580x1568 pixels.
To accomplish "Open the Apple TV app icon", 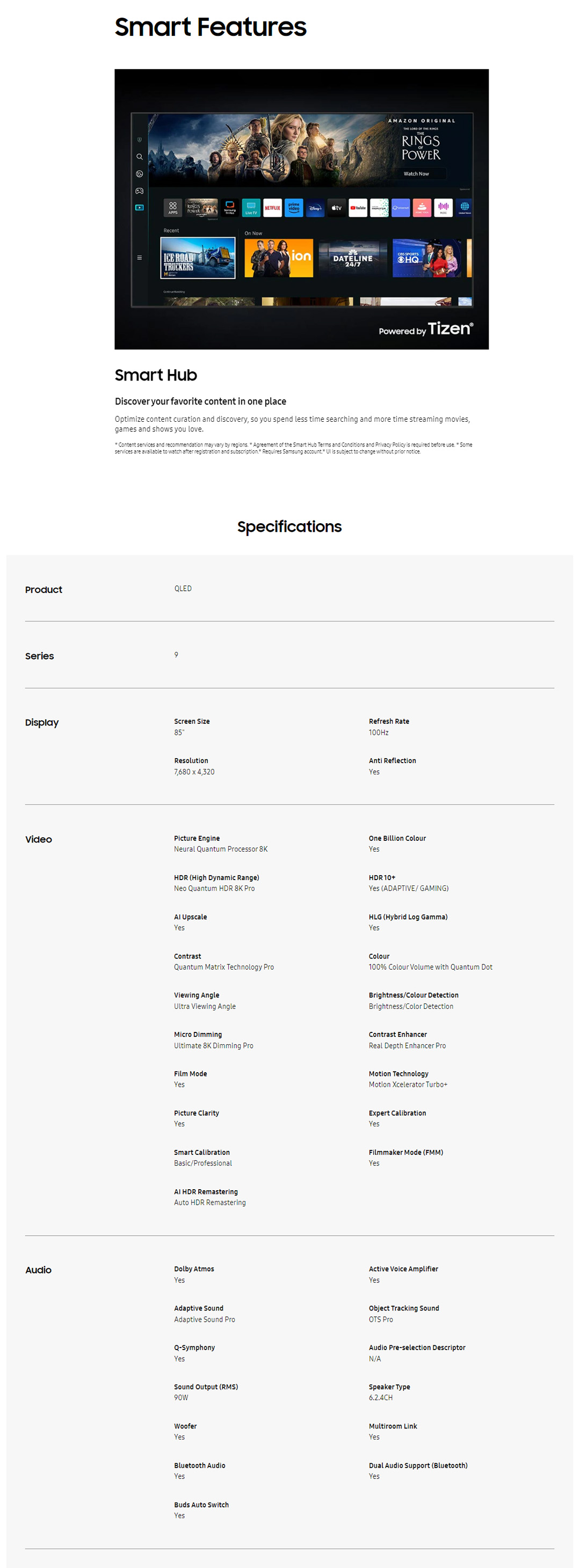I will pyautogui.click(x=336, y=208).
